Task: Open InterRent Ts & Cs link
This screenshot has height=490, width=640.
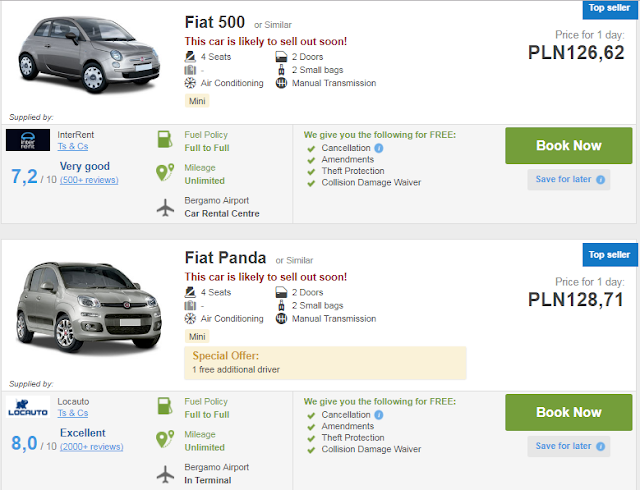Action: [72, 146]
